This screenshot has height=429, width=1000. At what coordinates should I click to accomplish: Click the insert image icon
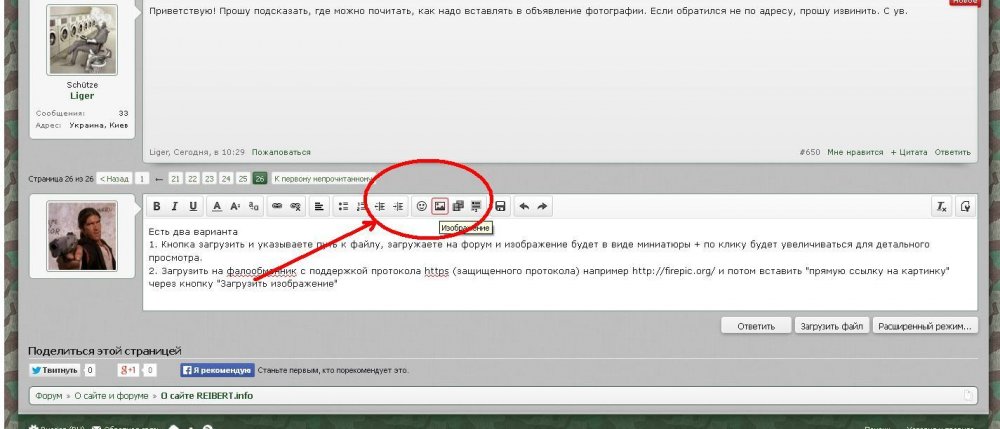pyautogui.click(x=439, y=206)
